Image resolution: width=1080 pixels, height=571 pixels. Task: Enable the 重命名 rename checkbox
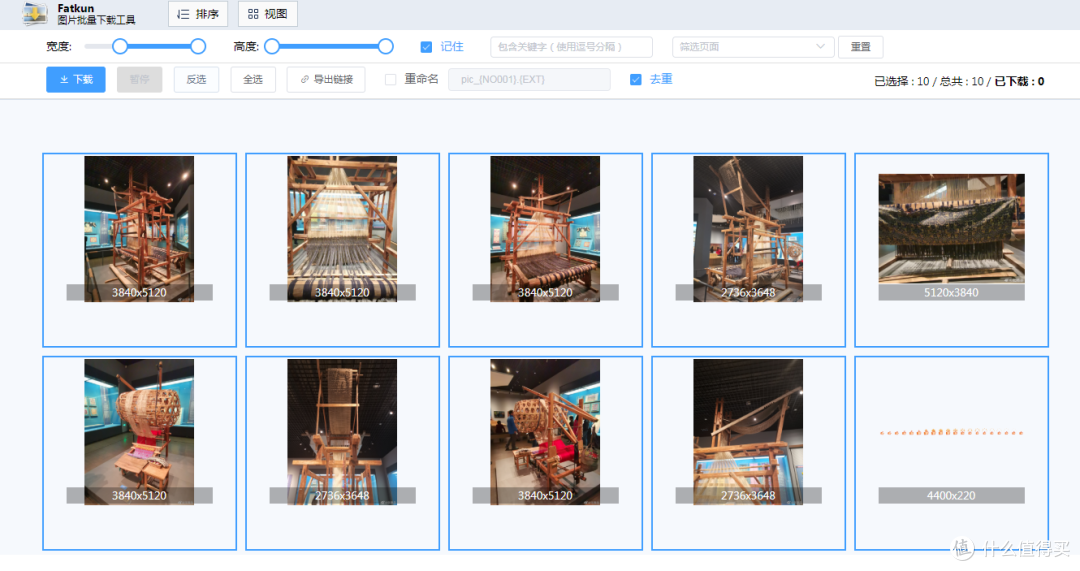(x=391, y=79)
